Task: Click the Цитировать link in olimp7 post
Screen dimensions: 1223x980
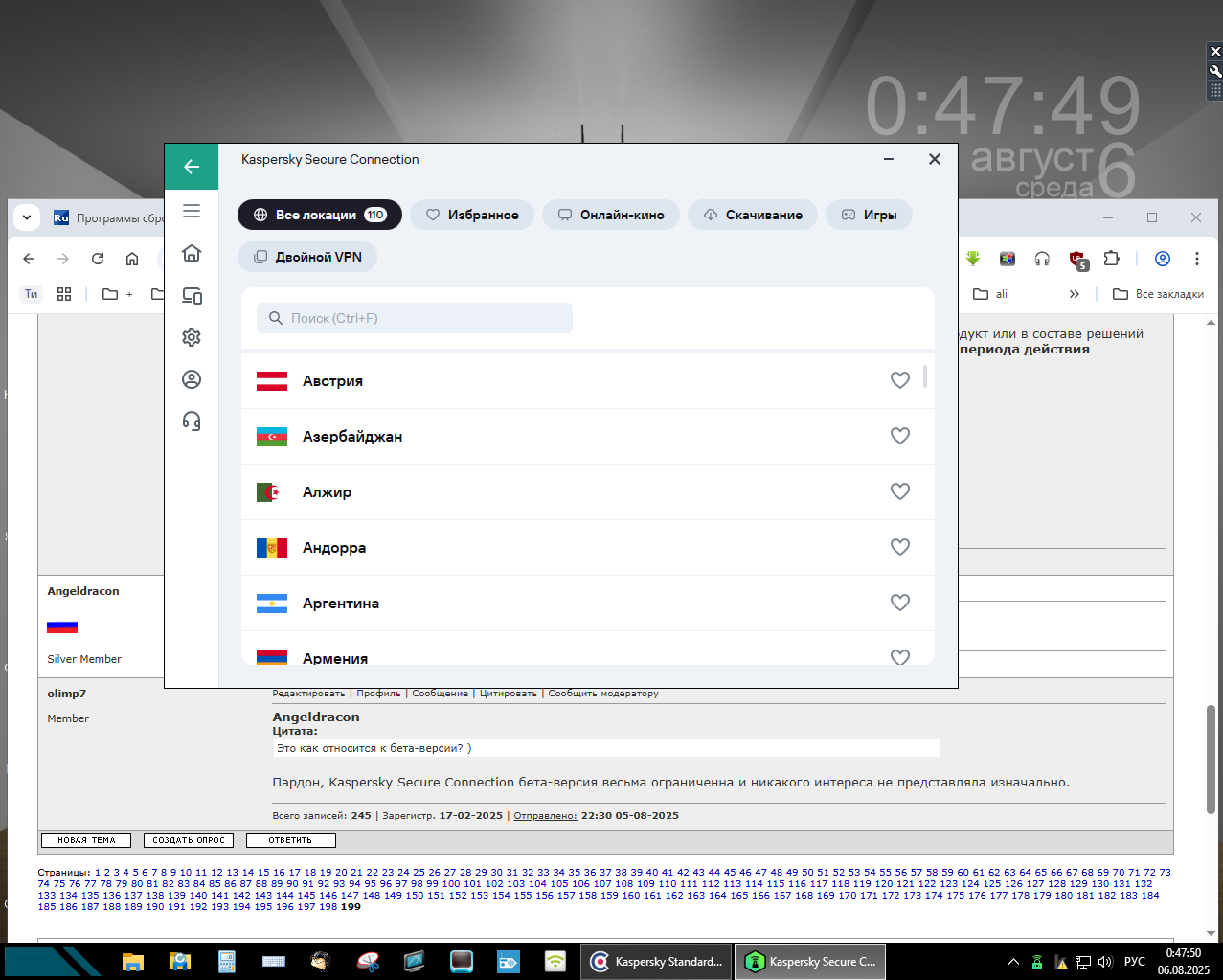Action: coord(509,694)
